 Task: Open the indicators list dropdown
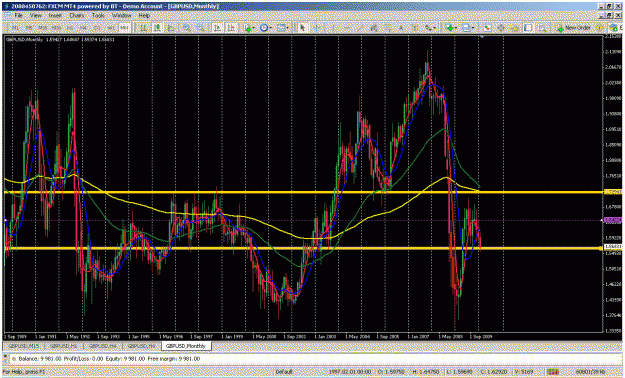point(250,28)
